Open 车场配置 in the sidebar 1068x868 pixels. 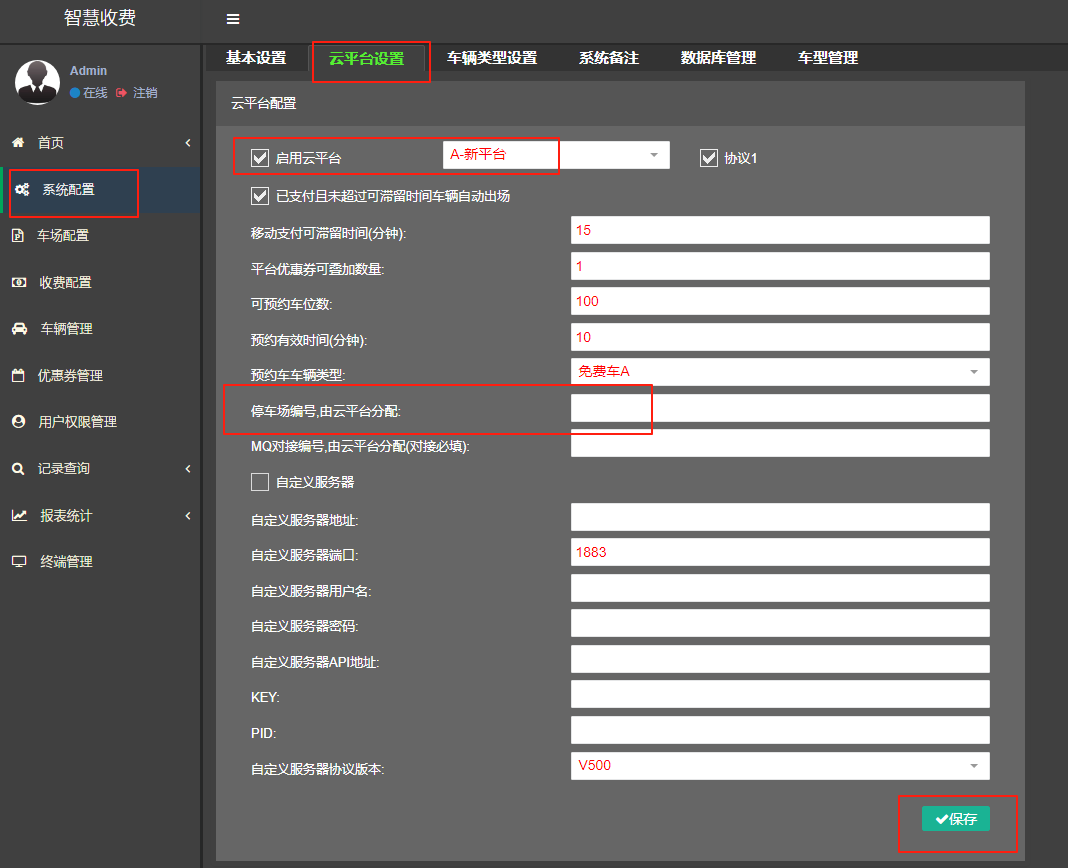(x=63, y=236)
